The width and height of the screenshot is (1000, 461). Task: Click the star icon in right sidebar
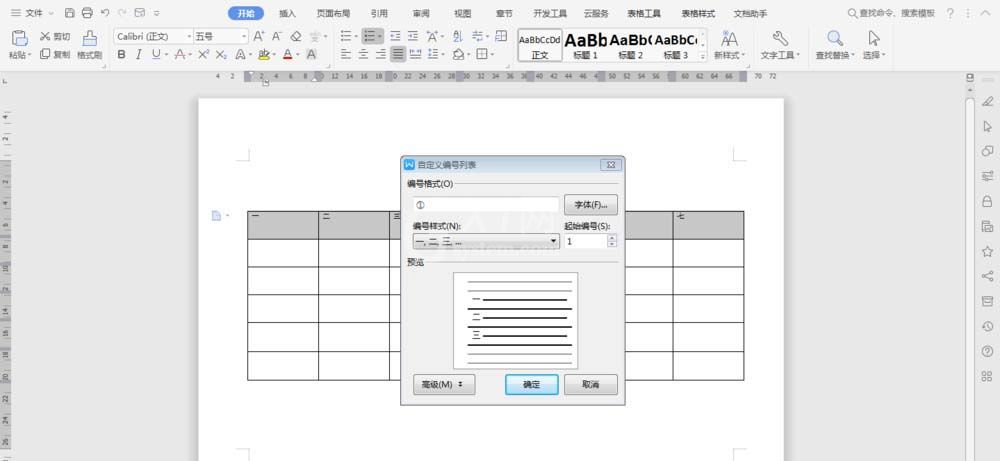pos(987,251)
